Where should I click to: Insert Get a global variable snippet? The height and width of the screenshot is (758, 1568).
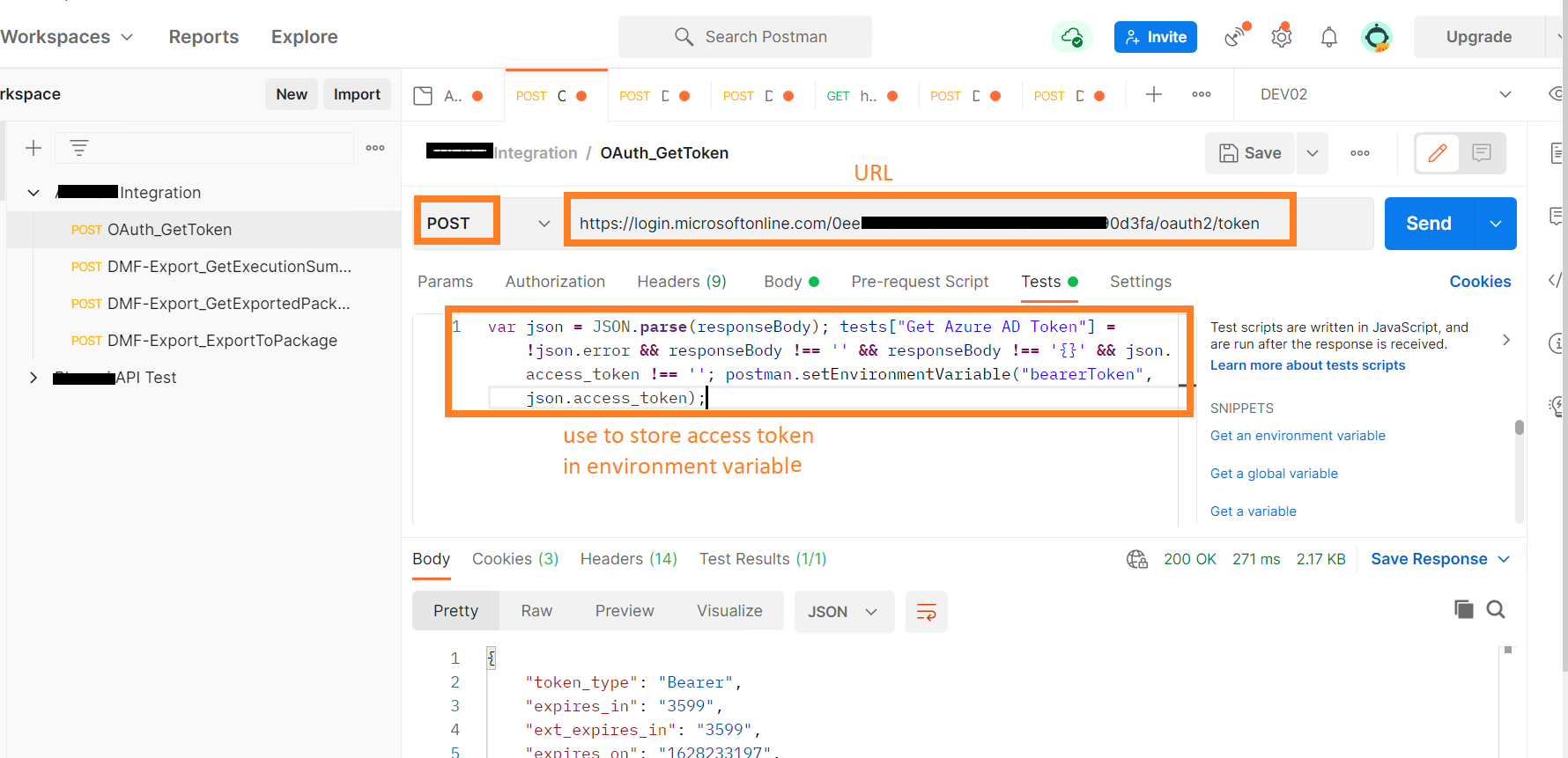pyautogui.click(x=1274, y=474)
